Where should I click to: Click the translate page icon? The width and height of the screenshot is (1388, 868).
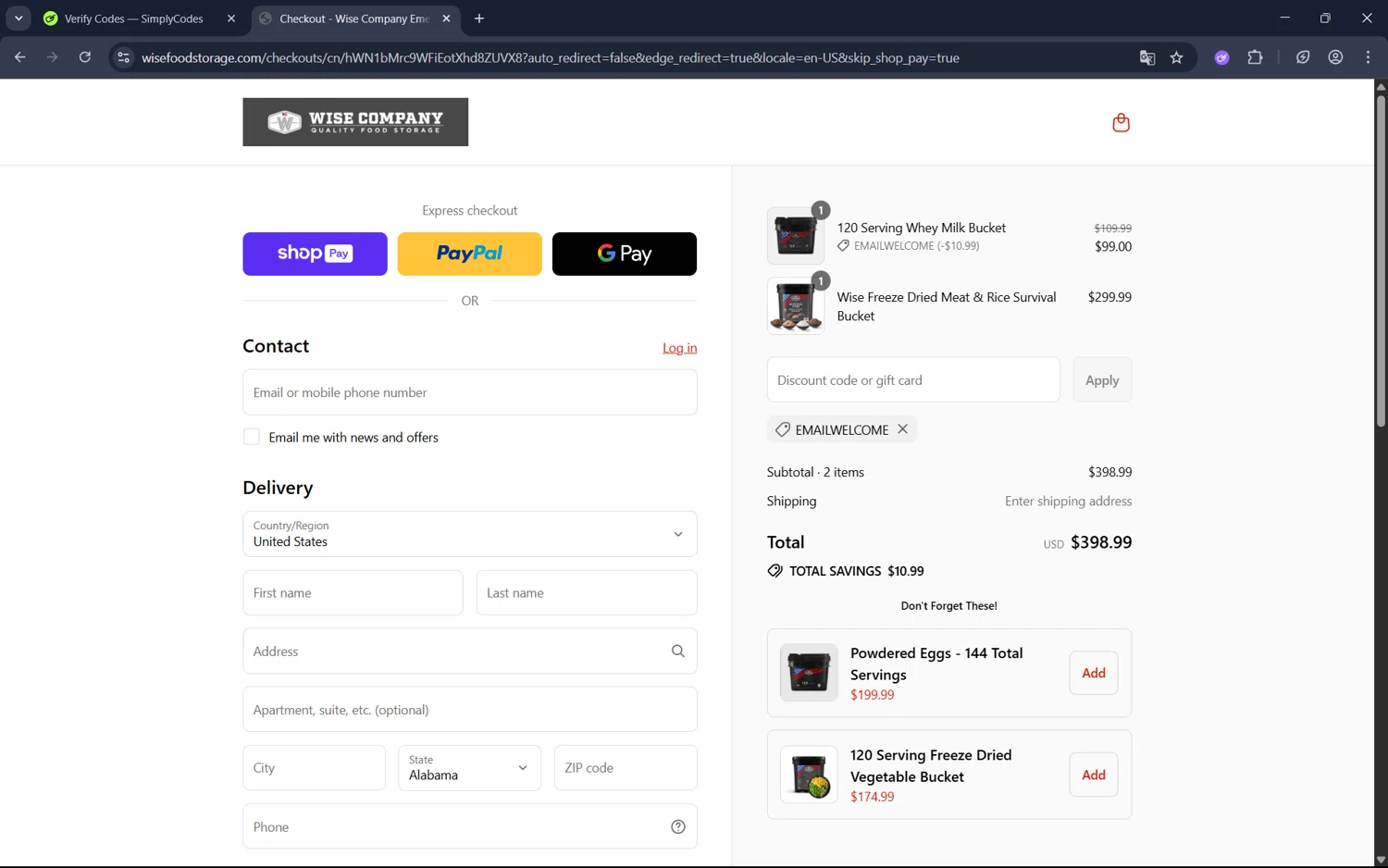coord(1146,57)
